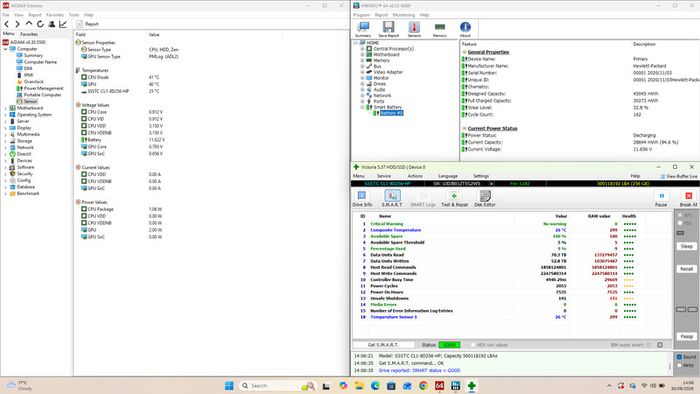This screenshot has width=700, height=394.
Task: Expand Video Adapter node in HWiNFO
Action: [362, 72]
